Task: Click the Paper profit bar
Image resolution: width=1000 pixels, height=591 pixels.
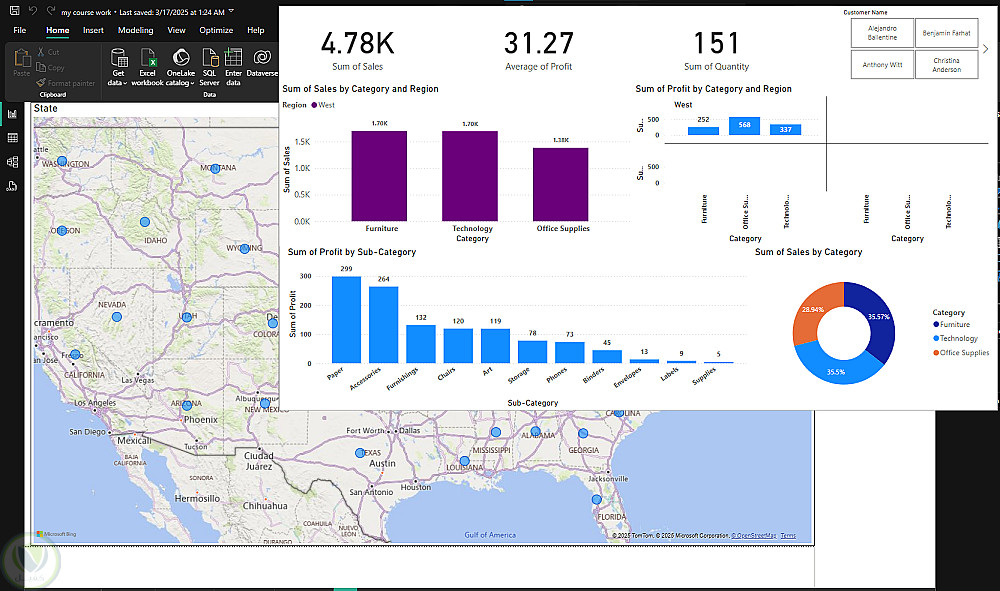Action: point(346,319)
